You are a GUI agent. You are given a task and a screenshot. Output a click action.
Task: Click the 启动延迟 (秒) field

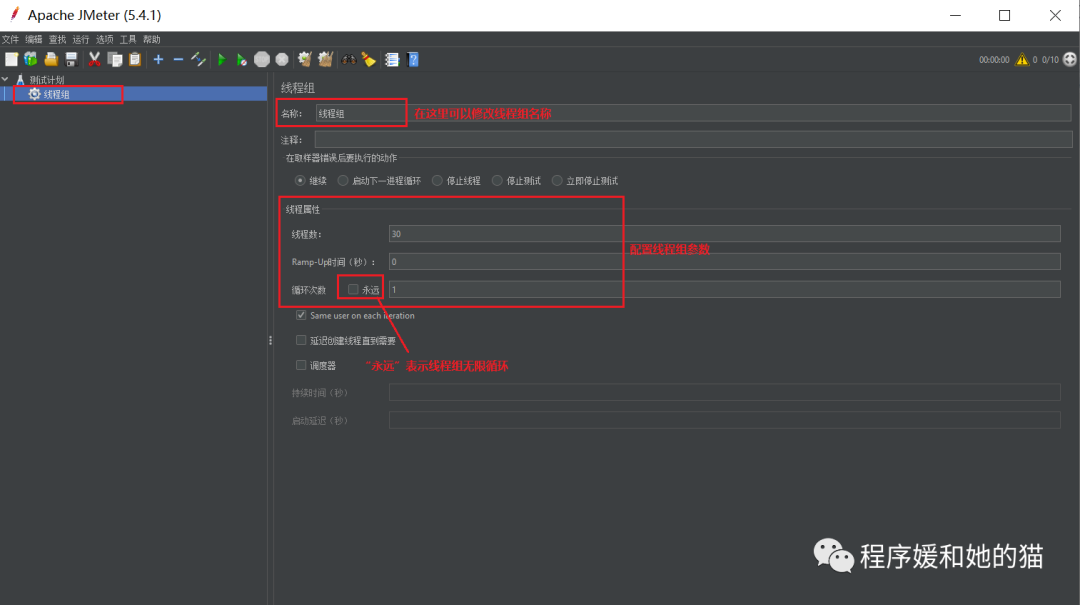[x=725, y=420]
